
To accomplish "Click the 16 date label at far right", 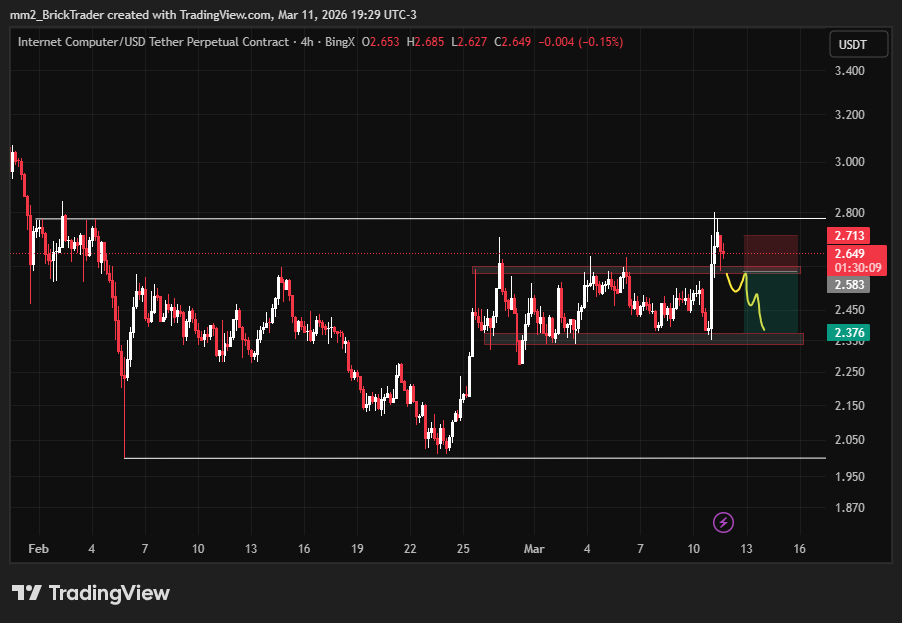I will (x=800, y=549).
